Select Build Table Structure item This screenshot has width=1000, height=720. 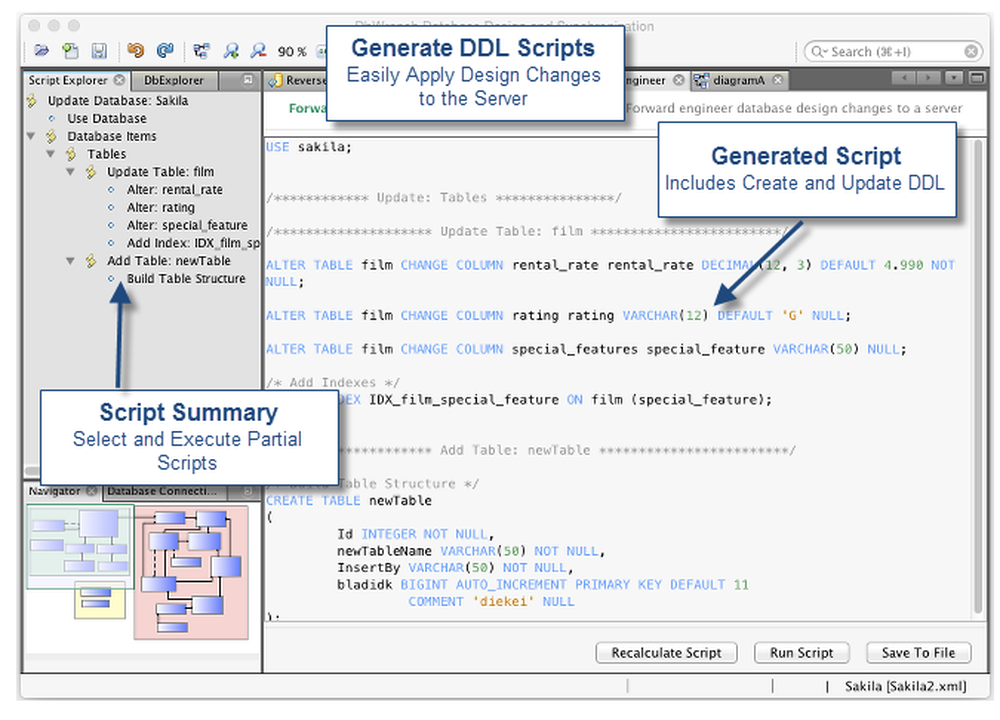point(186,279)
